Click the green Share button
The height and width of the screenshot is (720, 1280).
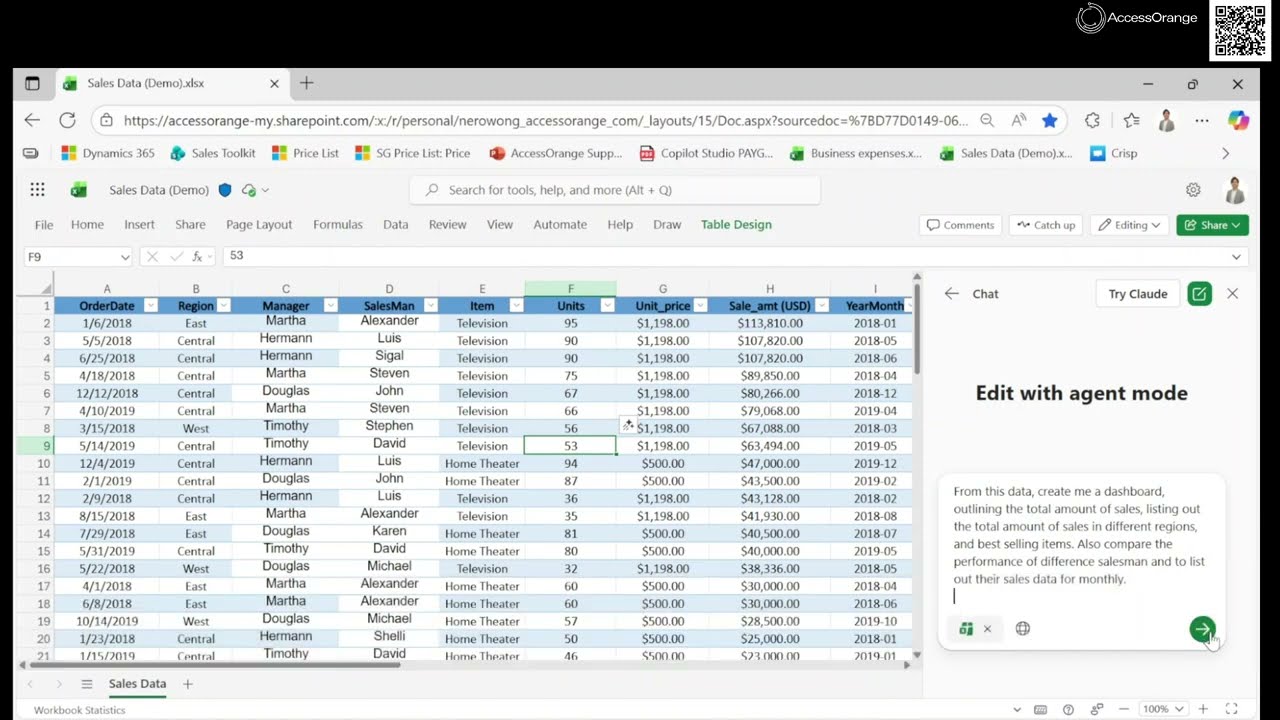coord(1212,225)
